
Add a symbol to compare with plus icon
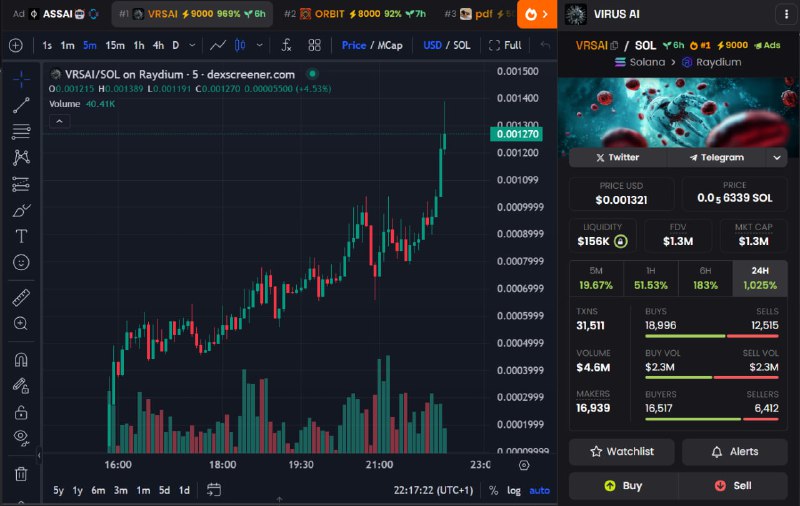click(x=16, y=45)
